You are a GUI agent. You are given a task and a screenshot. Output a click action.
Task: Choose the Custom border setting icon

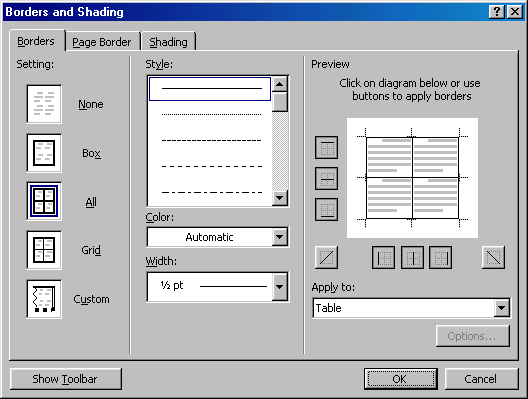(44, 299)
